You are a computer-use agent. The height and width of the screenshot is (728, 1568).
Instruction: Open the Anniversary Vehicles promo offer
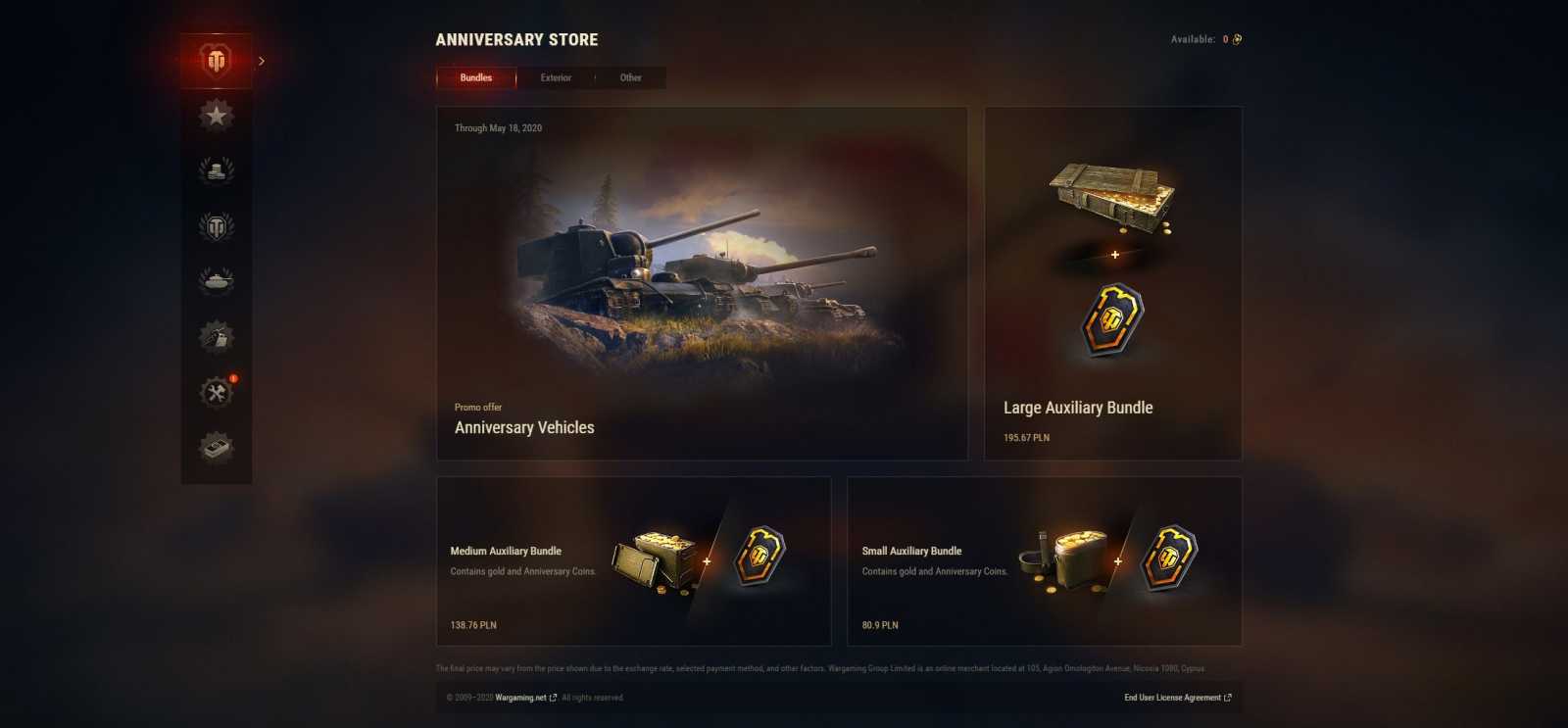pyautogui.click(x=702, y=283)
